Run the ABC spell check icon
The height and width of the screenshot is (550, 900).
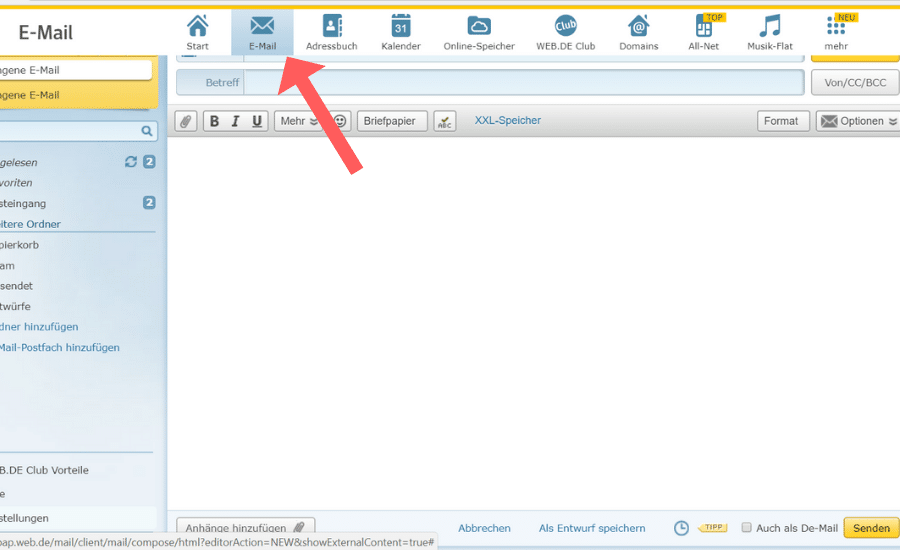(x=445, y=121)
